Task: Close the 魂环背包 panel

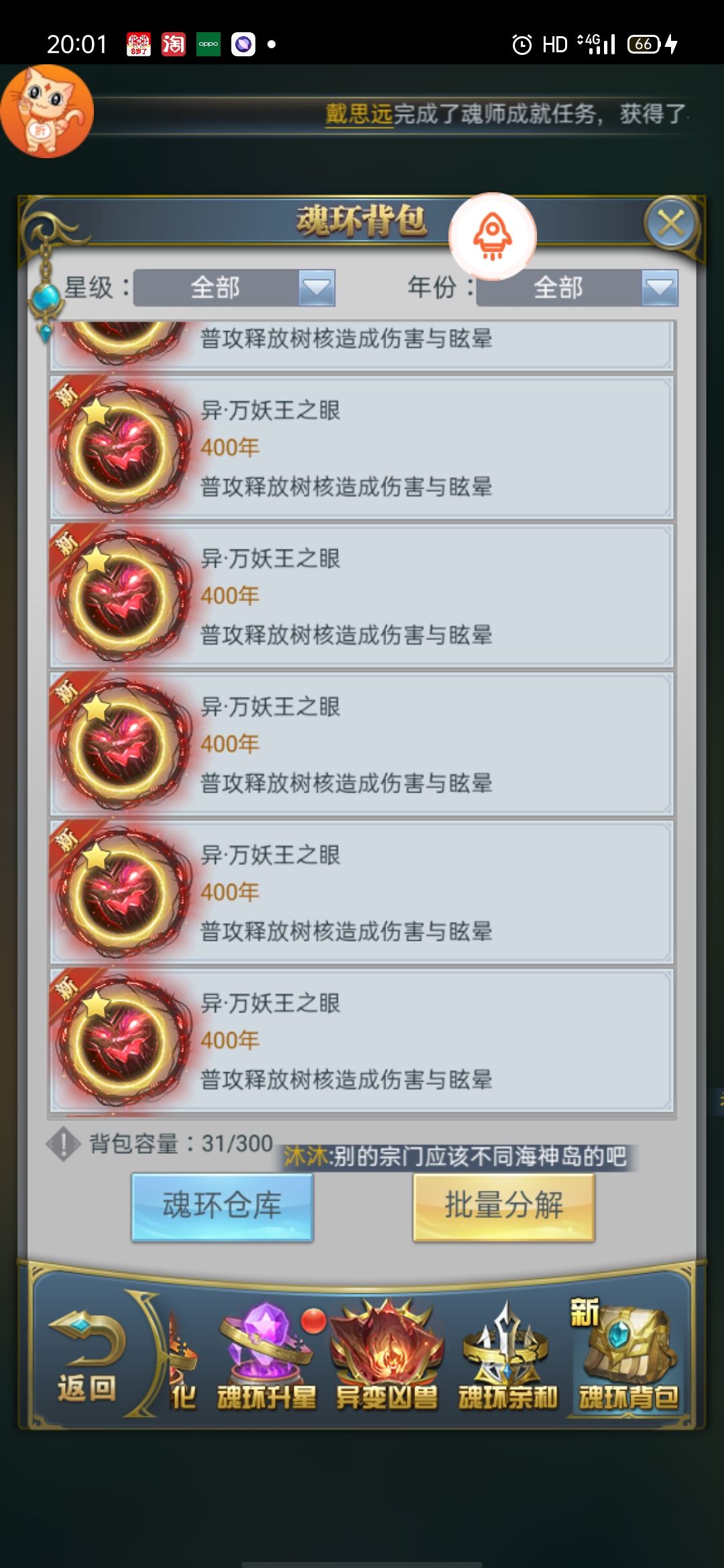Action: click(671, 222)
